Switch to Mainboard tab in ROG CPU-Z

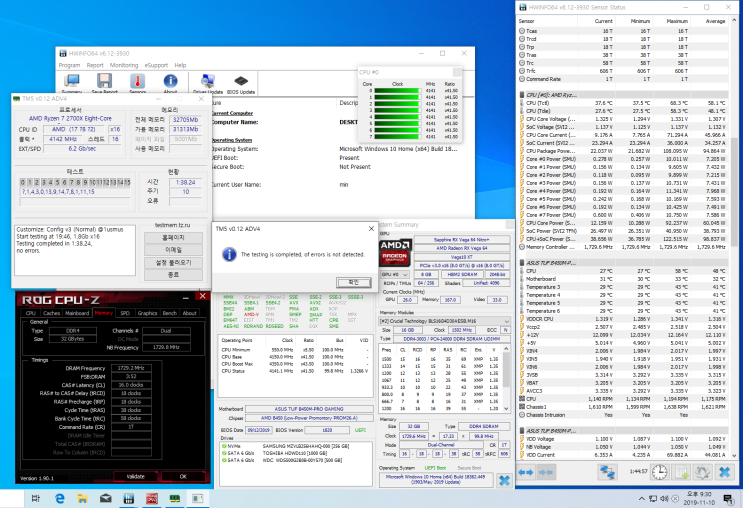tap(77, 313)
